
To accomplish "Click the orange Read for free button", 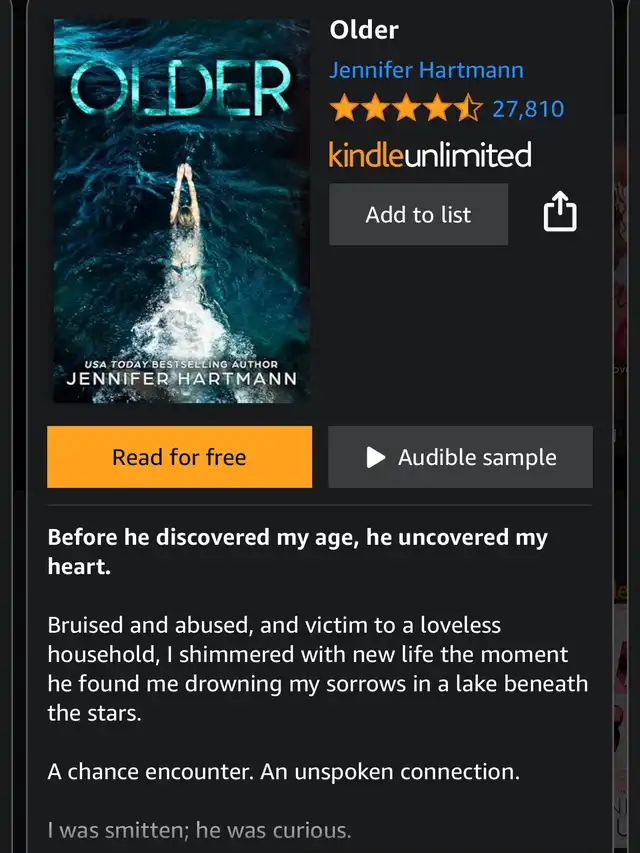I will pos(180,457).
